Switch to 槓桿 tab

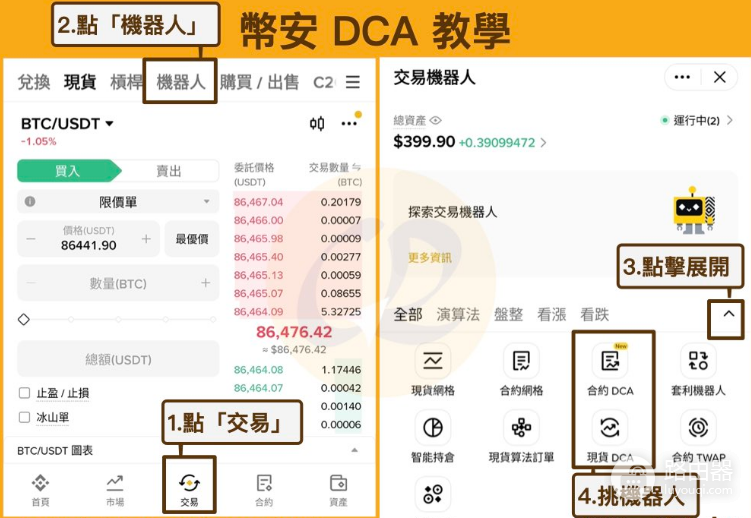click(x=126, y=82)
